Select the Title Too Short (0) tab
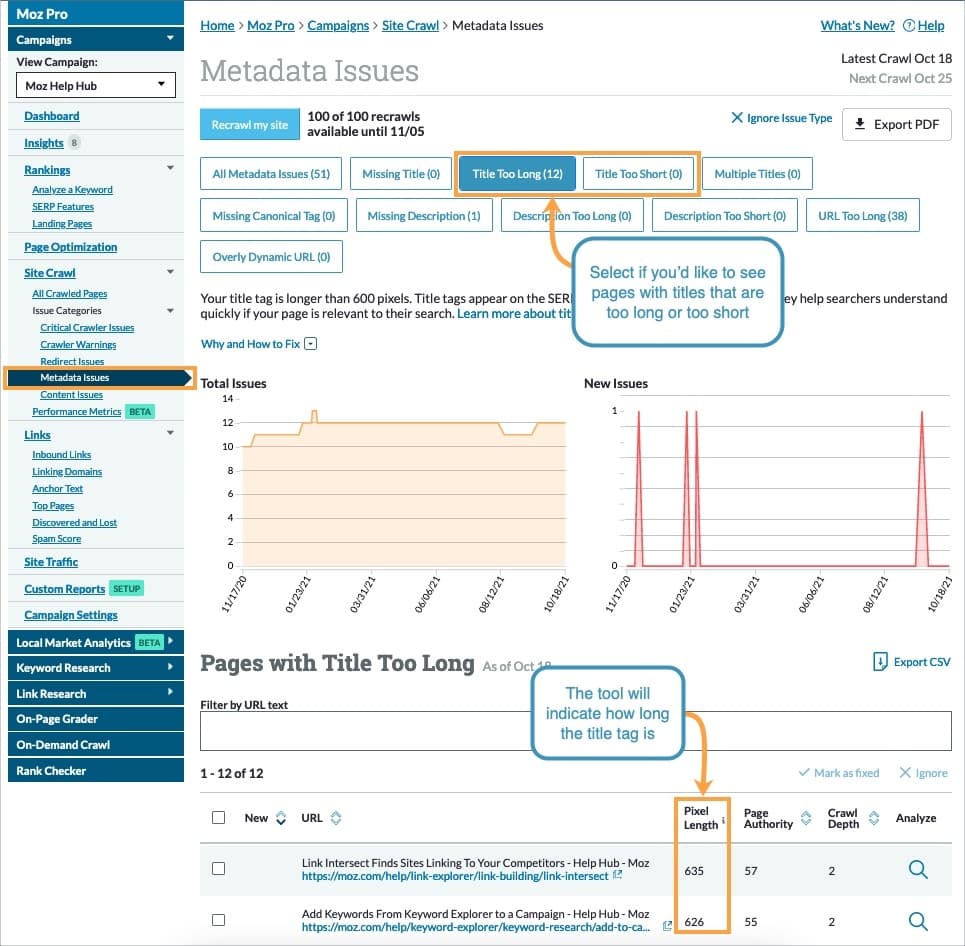This screenshot has height=946, width=965. [x=638, y=174]
